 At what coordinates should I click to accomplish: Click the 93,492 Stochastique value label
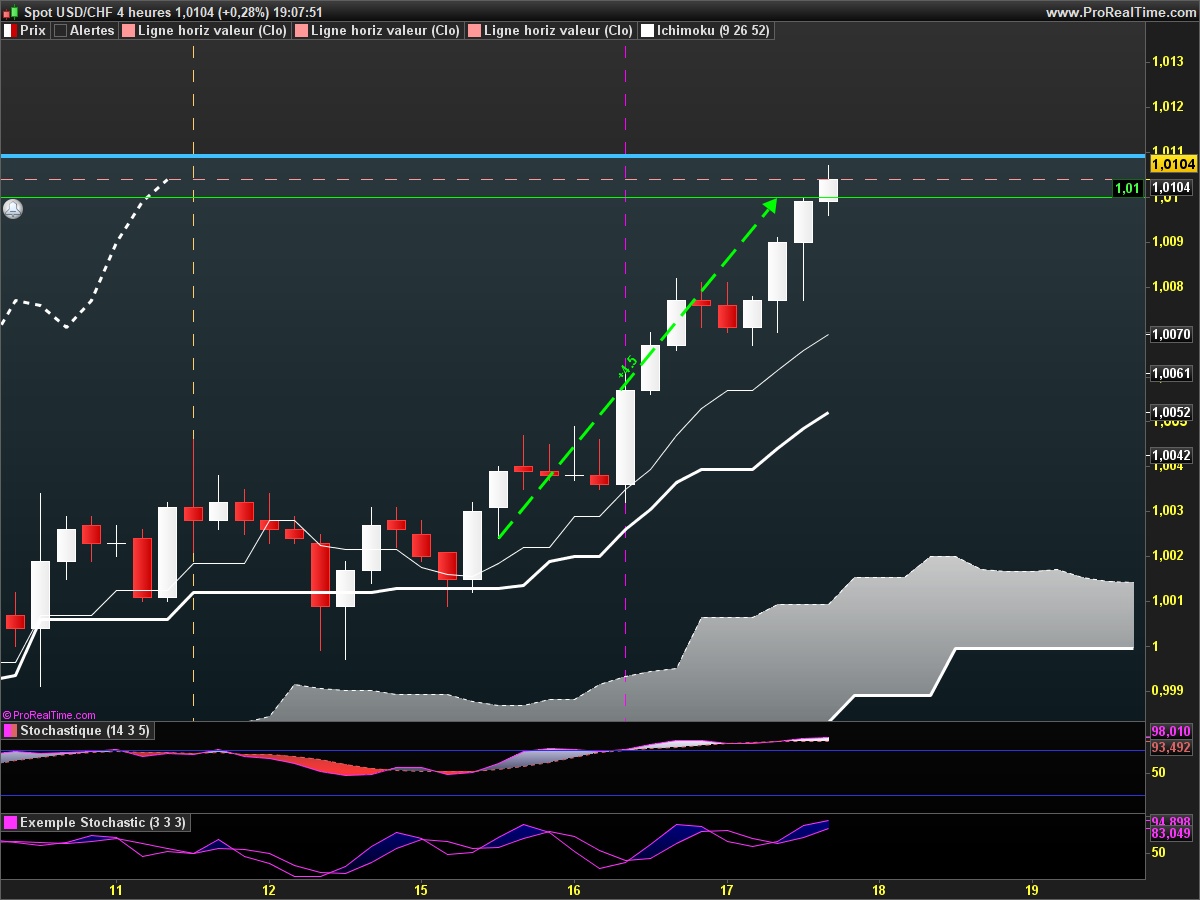[x=1171, y=747]
